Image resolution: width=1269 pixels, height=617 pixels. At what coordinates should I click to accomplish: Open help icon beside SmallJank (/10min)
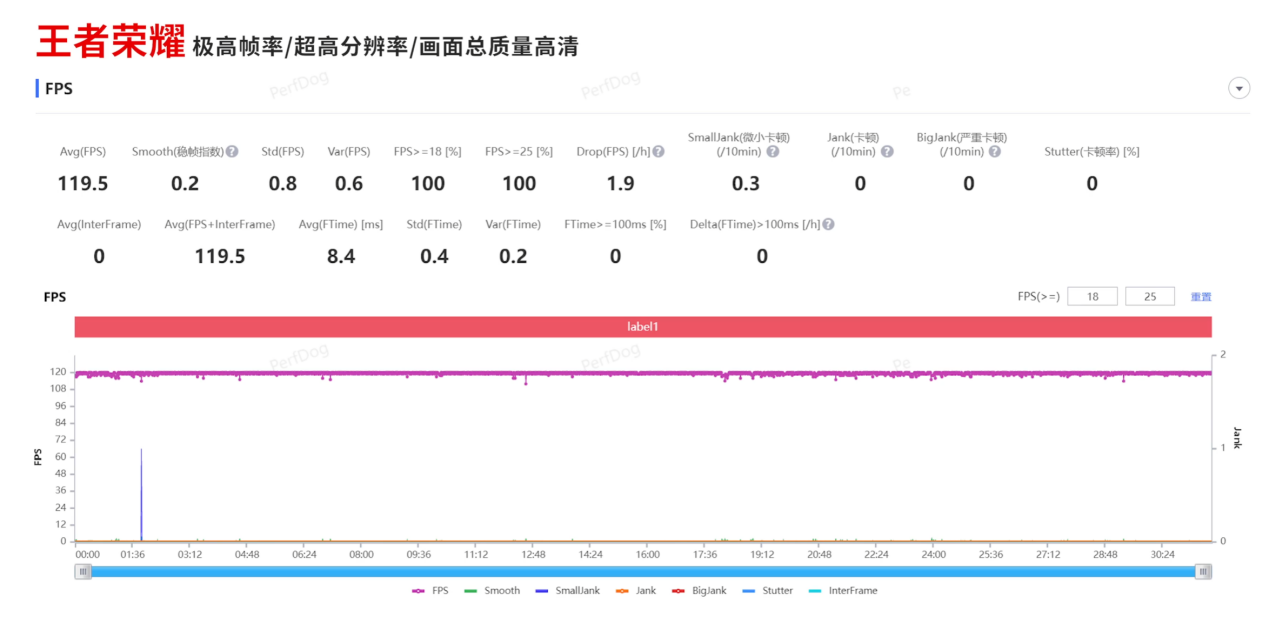773,152
